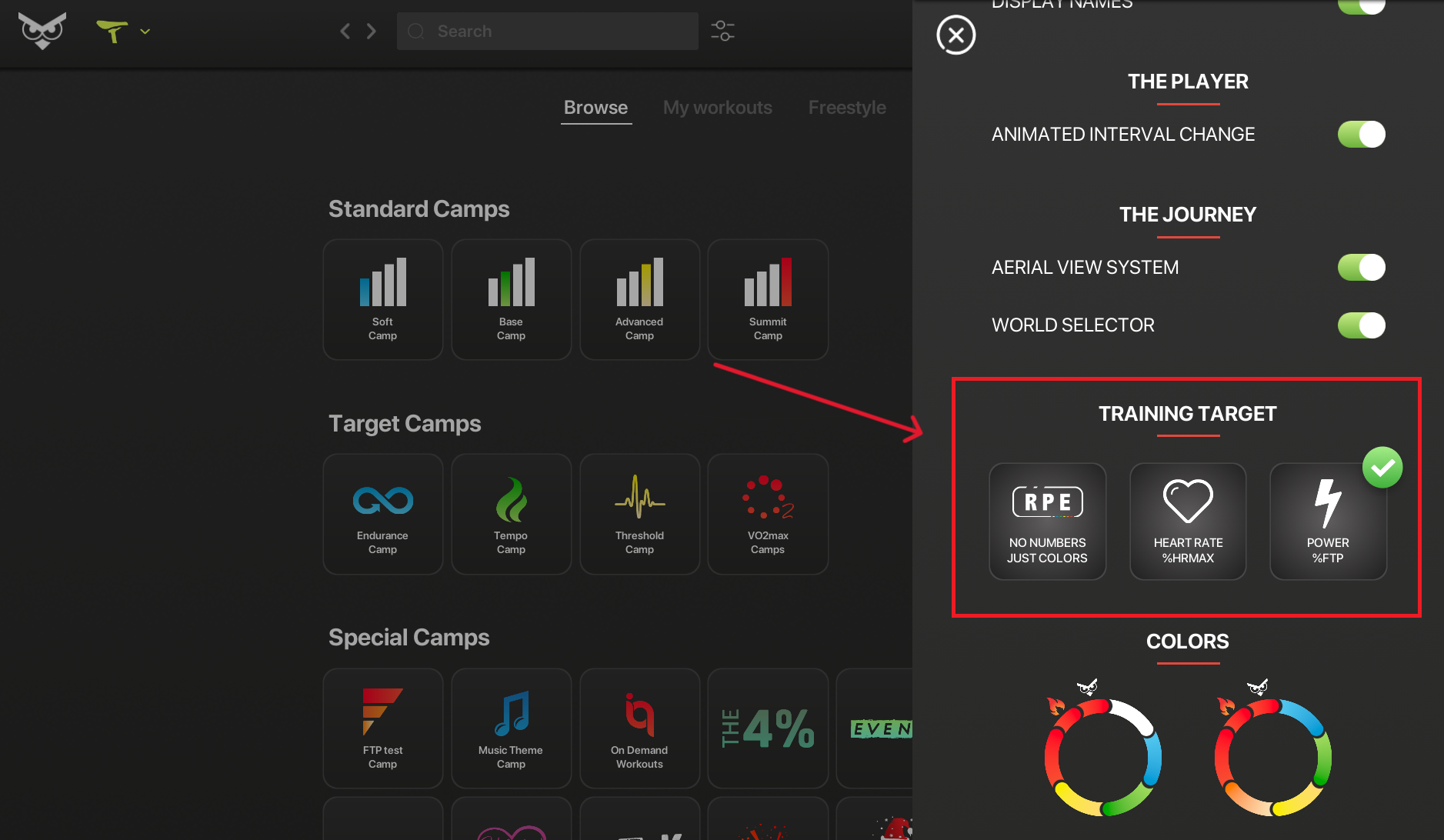Open the Tempo Camp card
This screenshot has height=840, width=1444.
[512, 514]
